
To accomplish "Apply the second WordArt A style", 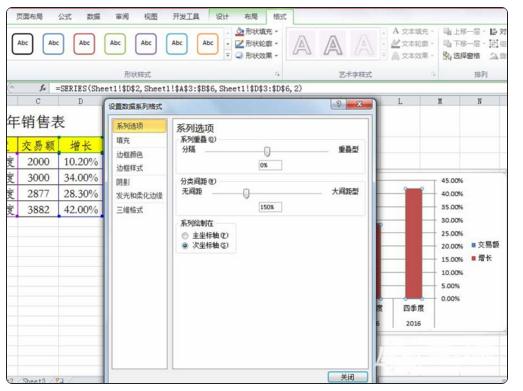I will point(333,45).
